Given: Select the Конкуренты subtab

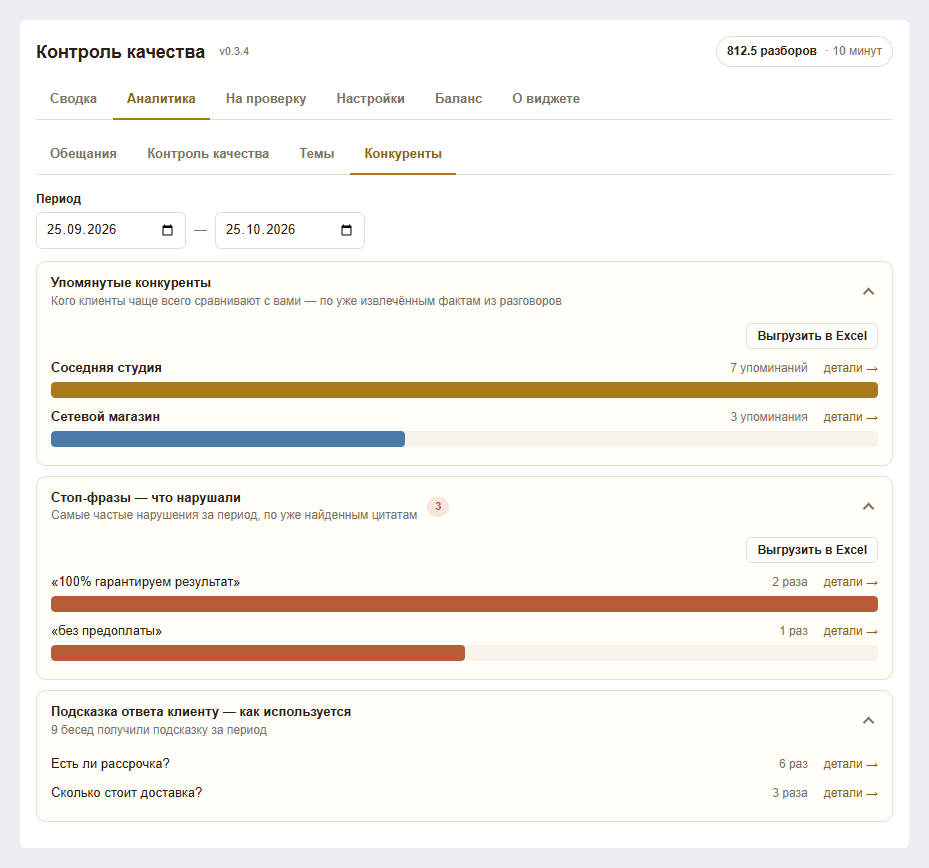Looking at the screenshot, I should pos(403,153).
